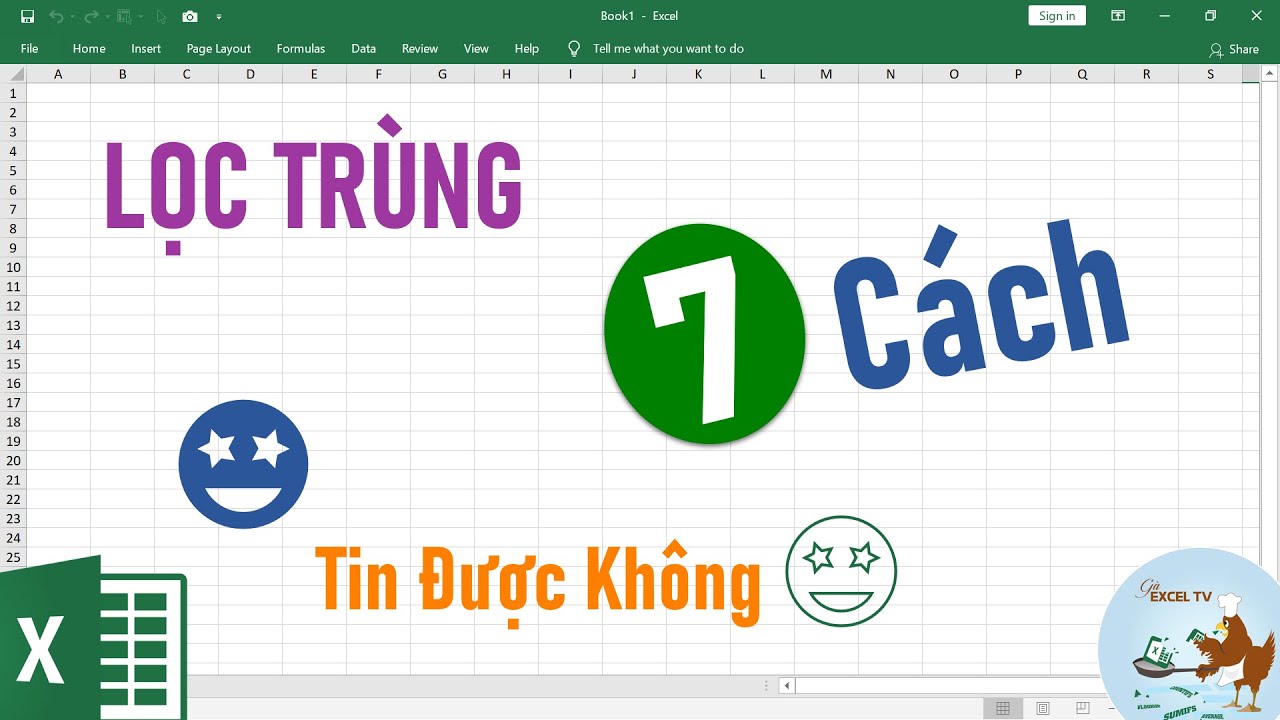Screen dimensions: 1280x720
Task: Select row 21 header
Action: click(x=13, y=480)
